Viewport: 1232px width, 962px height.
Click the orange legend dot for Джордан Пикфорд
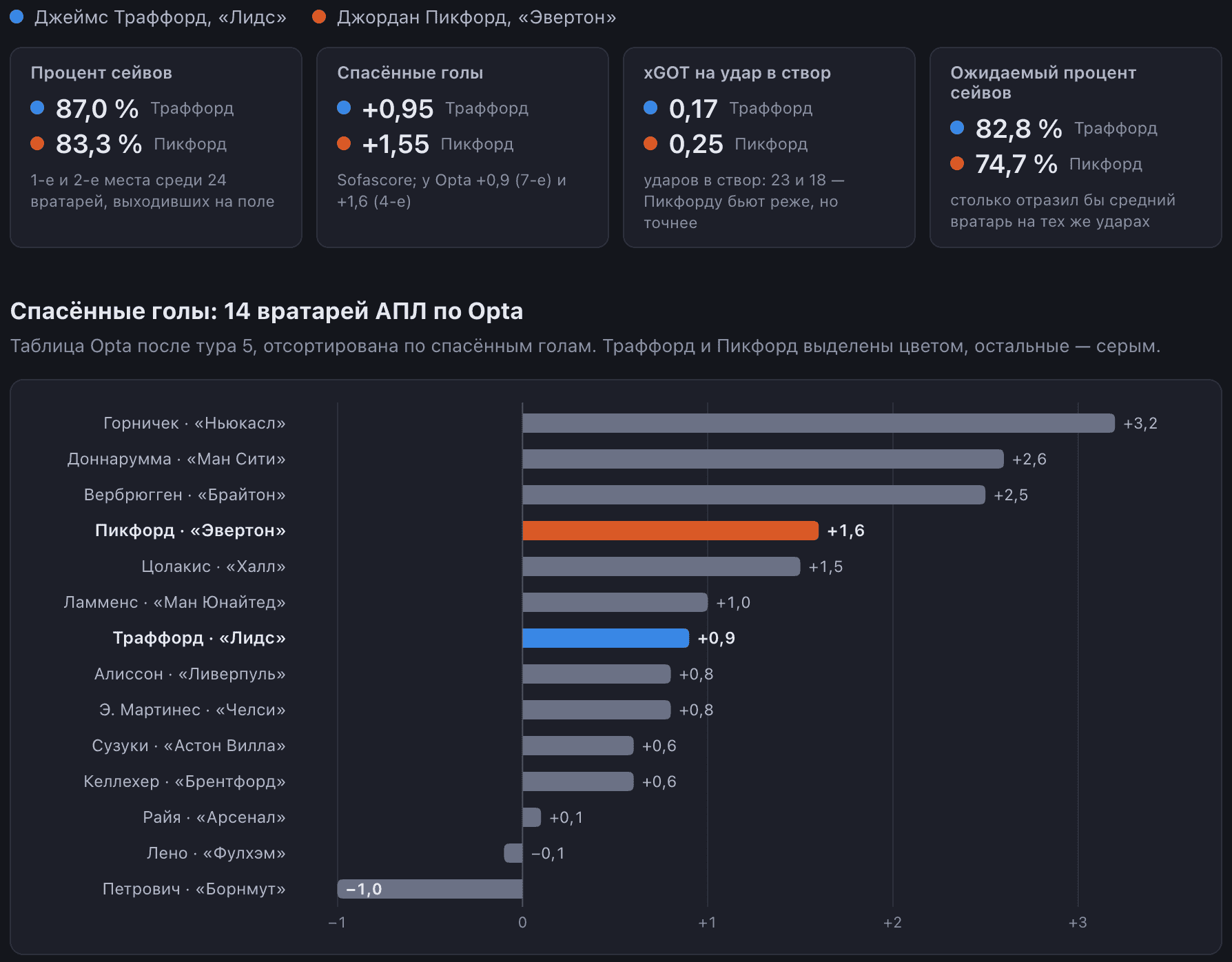pyautogui.click(x=319, y=17)
